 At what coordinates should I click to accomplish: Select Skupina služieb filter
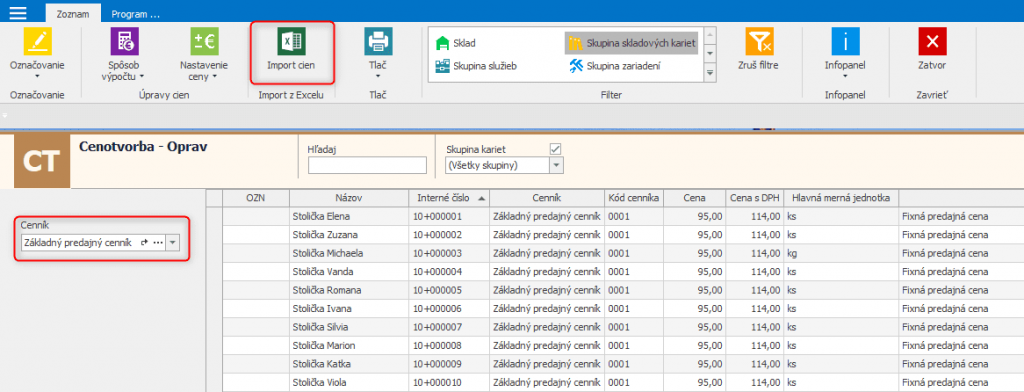pos(476,66)
